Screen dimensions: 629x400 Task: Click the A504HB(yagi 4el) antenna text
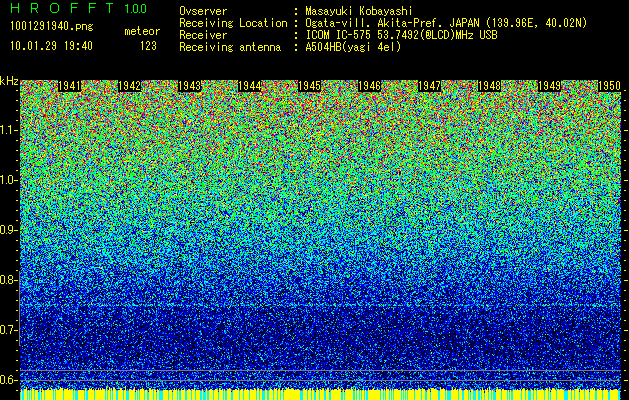[353, 47]
